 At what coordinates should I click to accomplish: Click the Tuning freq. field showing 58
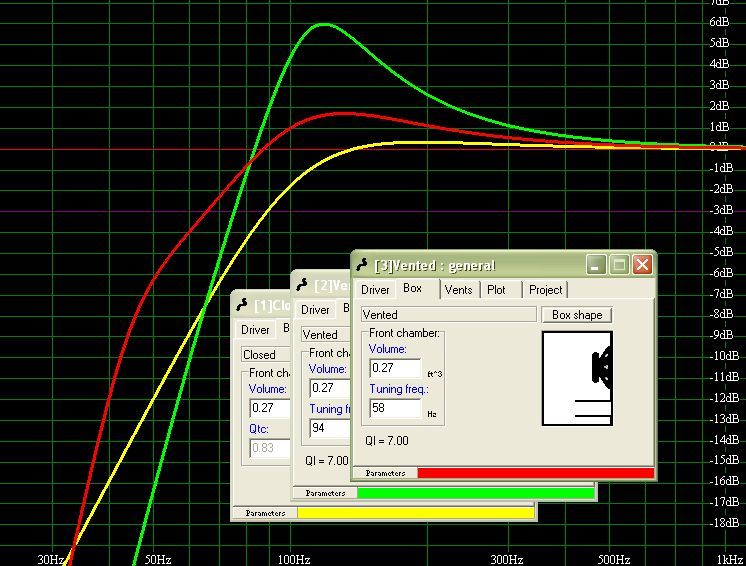pyautogui.click(x=395, y=408)
